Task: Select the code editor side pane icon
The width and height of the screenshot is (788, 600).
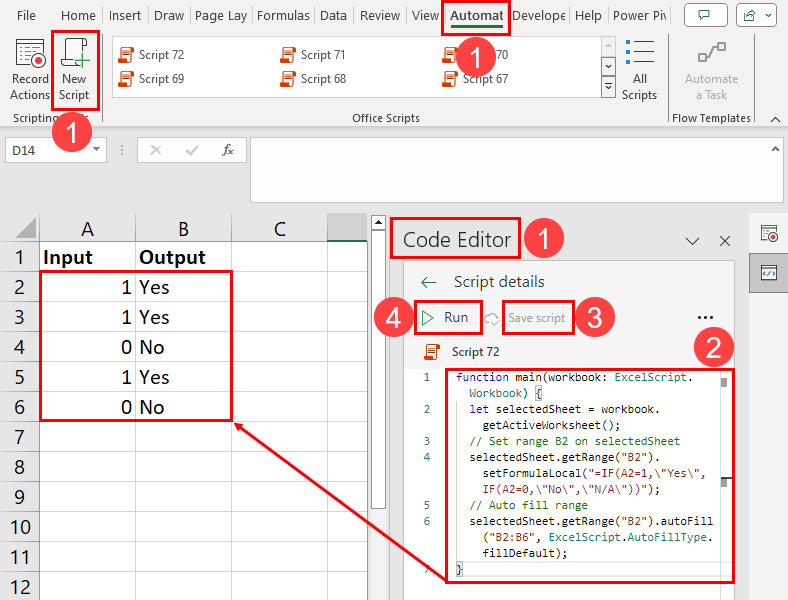Action: (x=769, y=273)
